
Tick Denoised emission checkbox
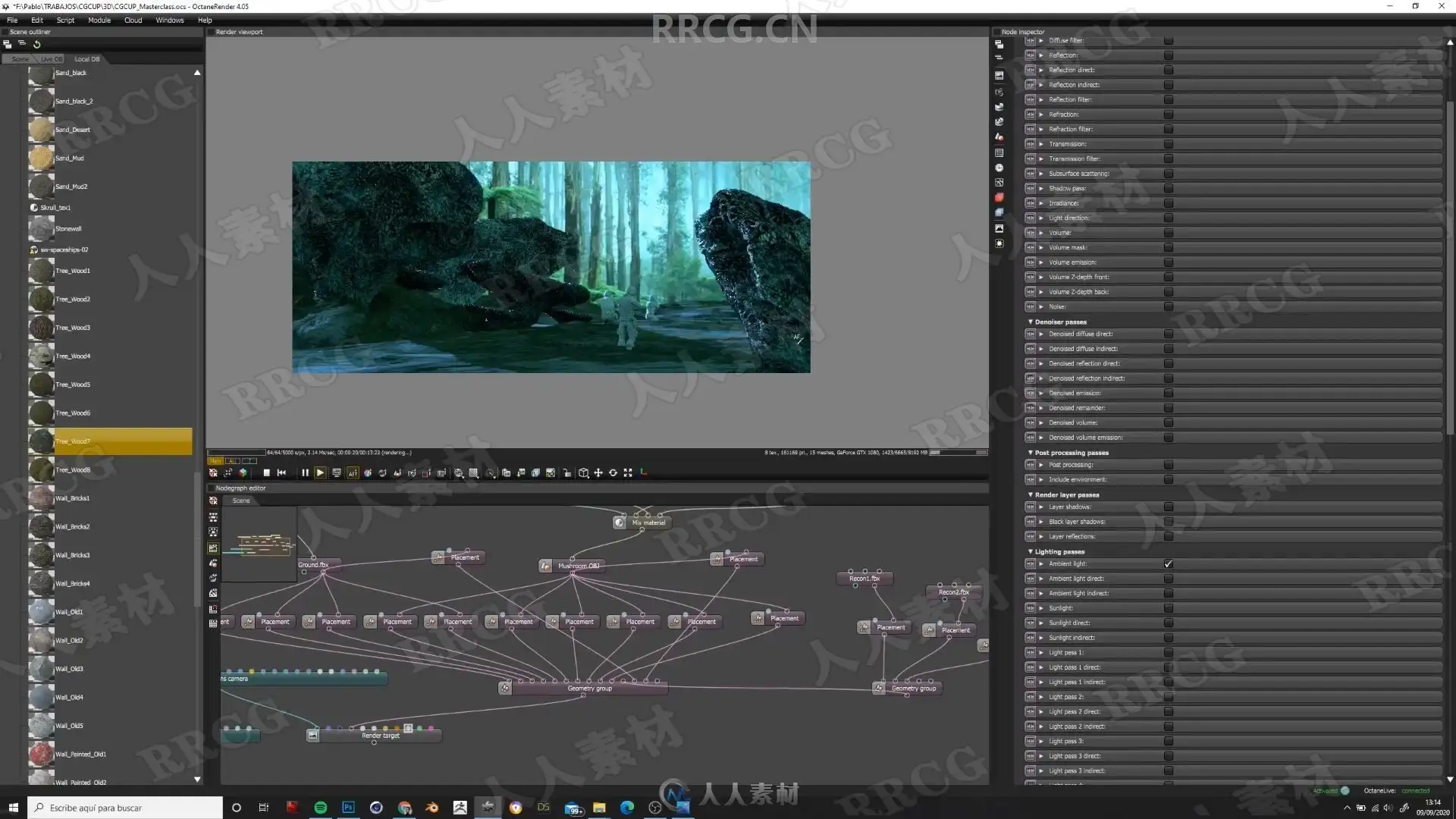coord(1168,393)
